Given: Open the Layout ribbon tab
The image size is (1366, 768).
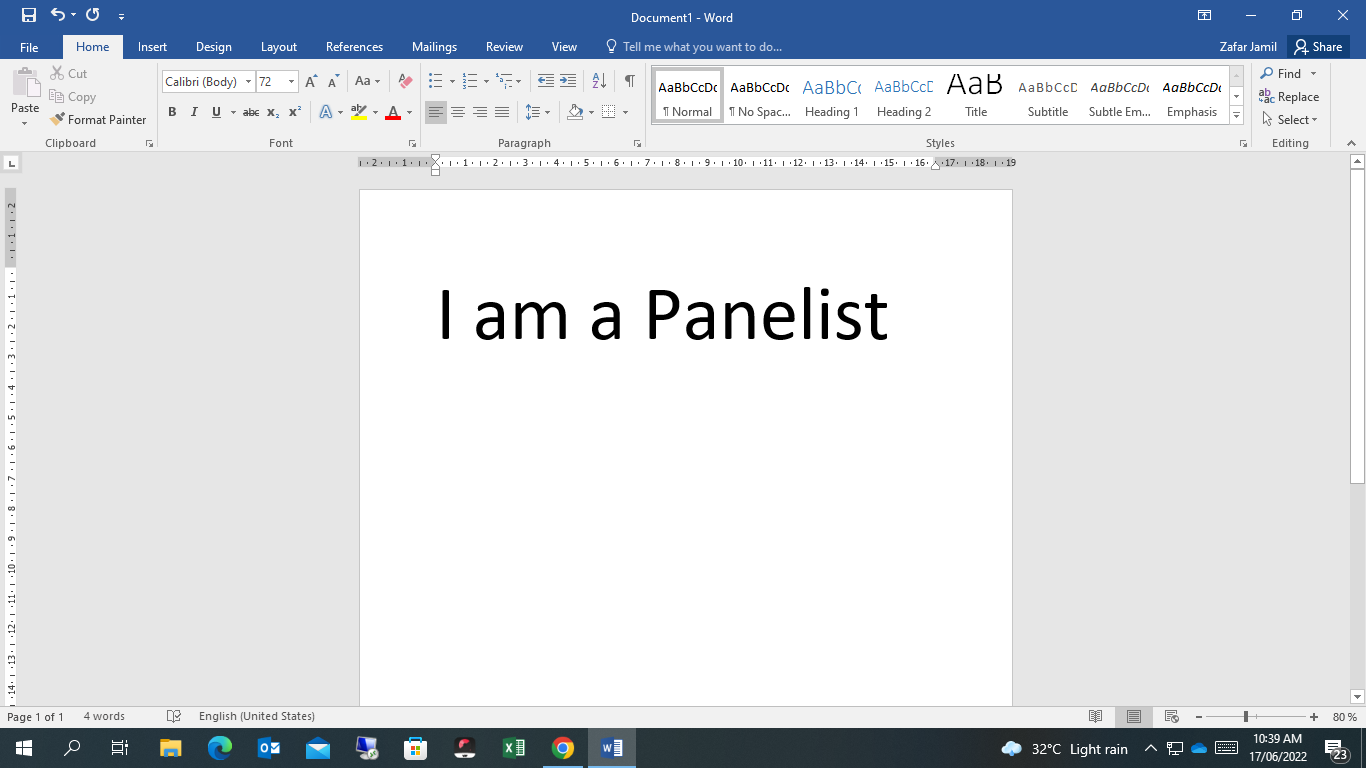Looking at the screenshot, I should pos(279,47).
